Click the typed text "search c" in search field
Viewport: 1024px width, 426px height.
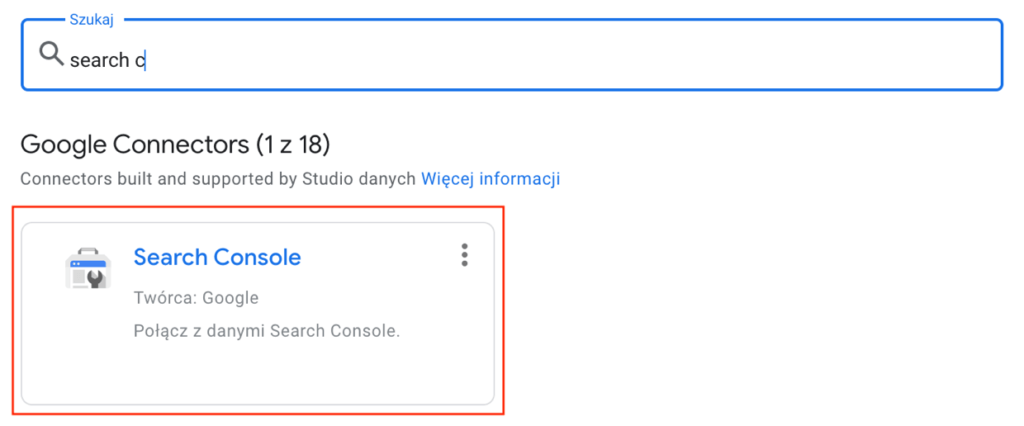pos(106,60)
